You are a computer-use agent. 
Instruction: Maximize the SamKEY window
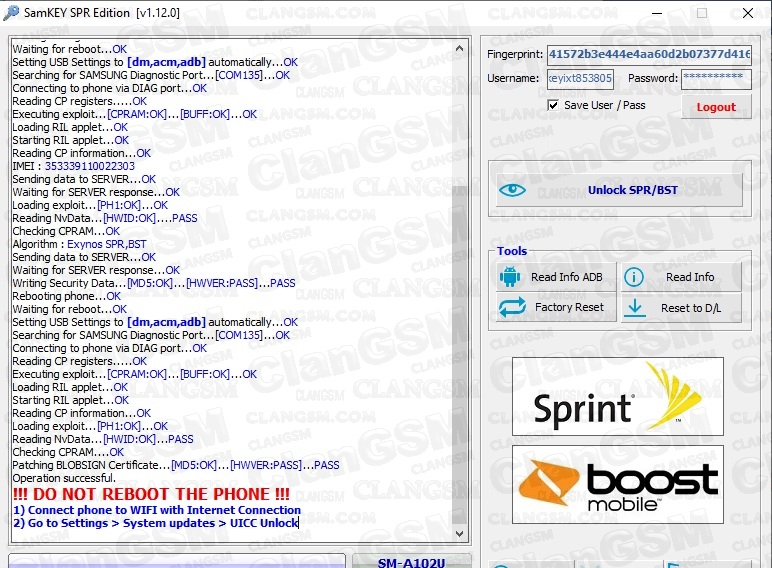point(702,13)
